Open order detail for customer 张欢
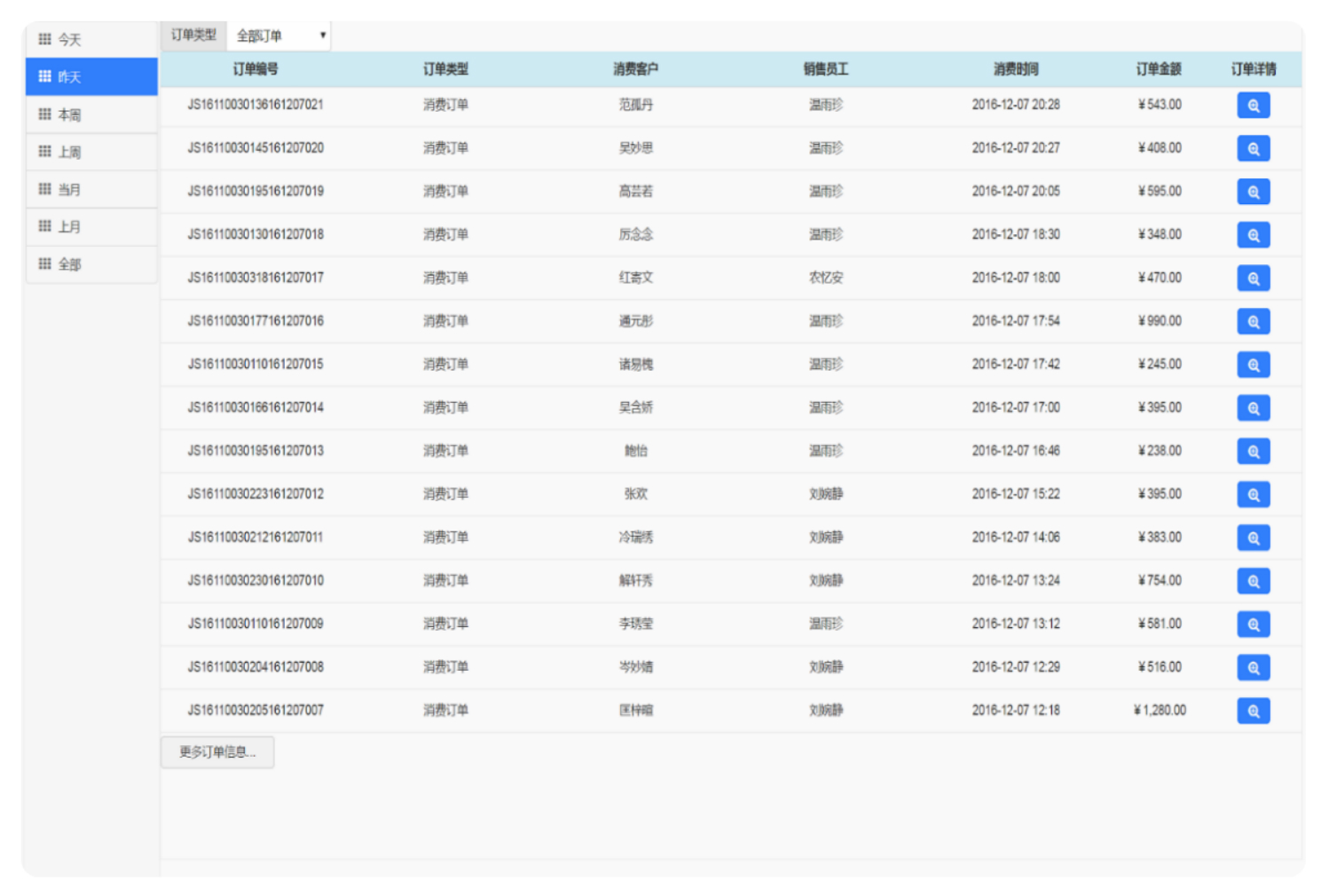Viewport: 1329px width, 896px height. pos(1252,495)
